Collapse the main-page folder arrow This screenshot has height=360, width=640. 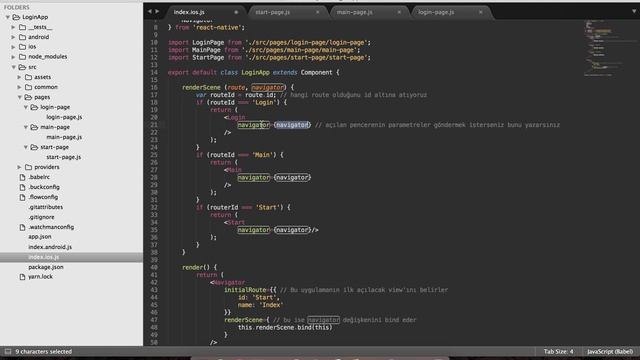pos(25,127)
